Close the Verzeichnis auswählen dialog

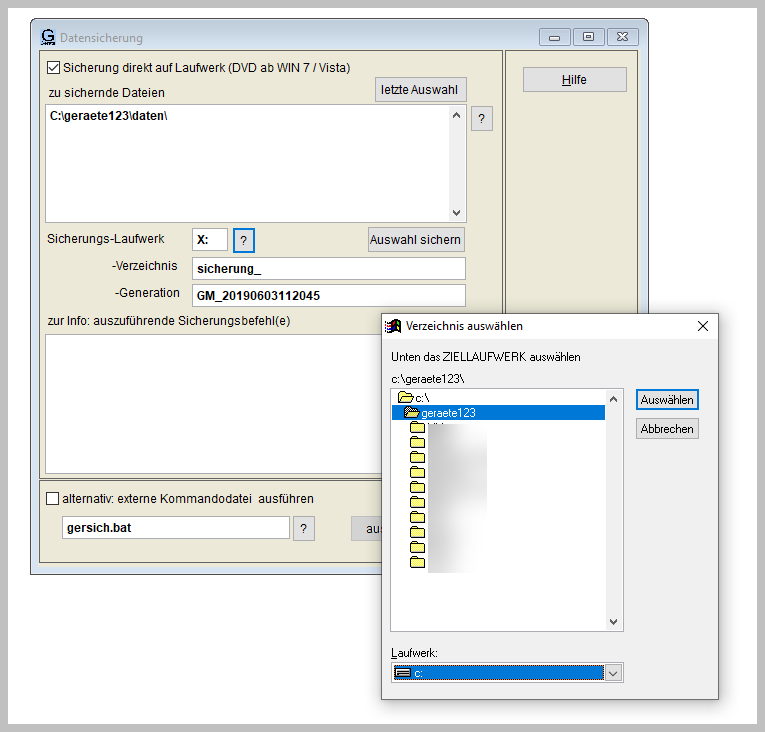click(702, 326)
